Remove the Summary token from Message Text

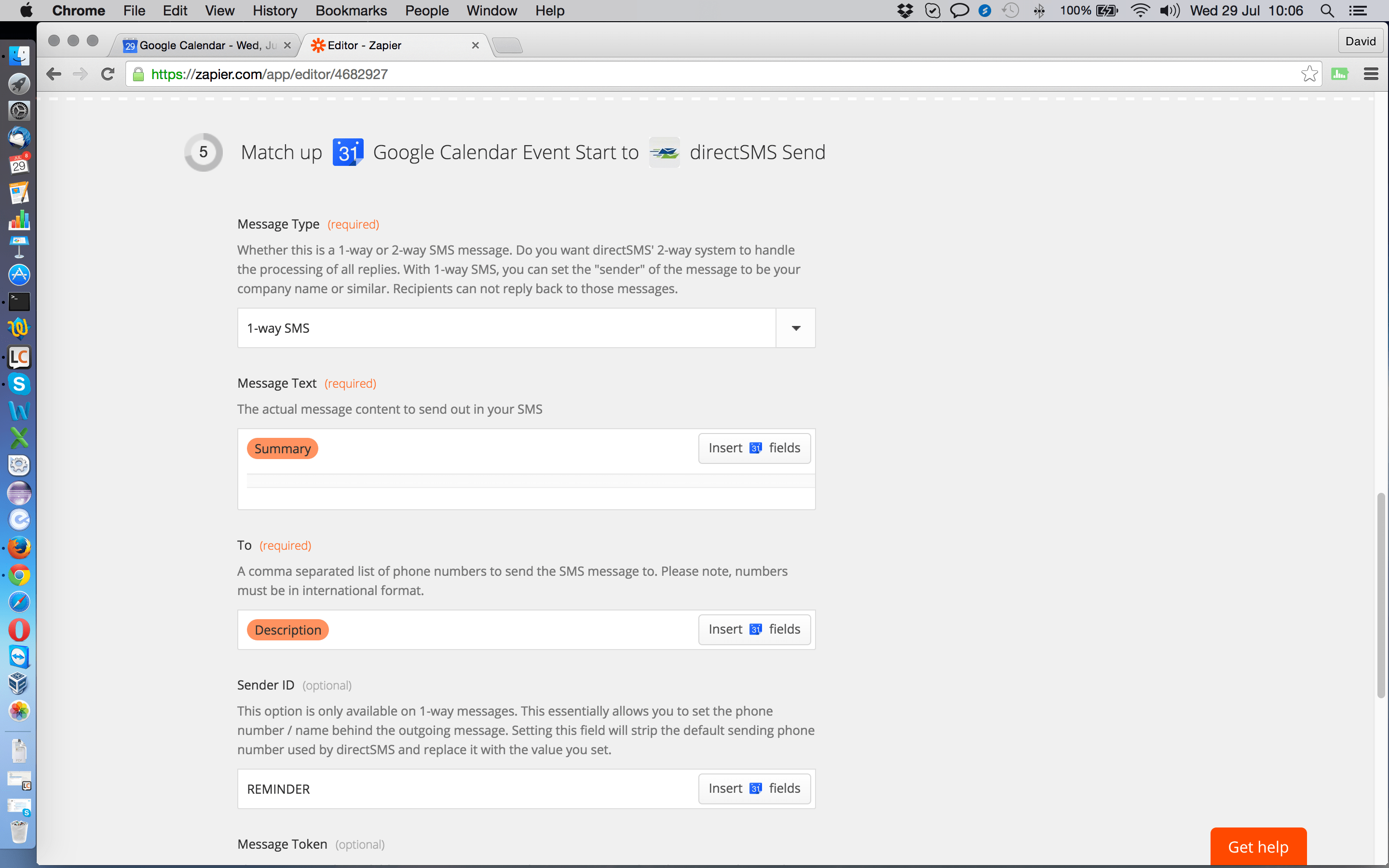[x=283, y=448]
